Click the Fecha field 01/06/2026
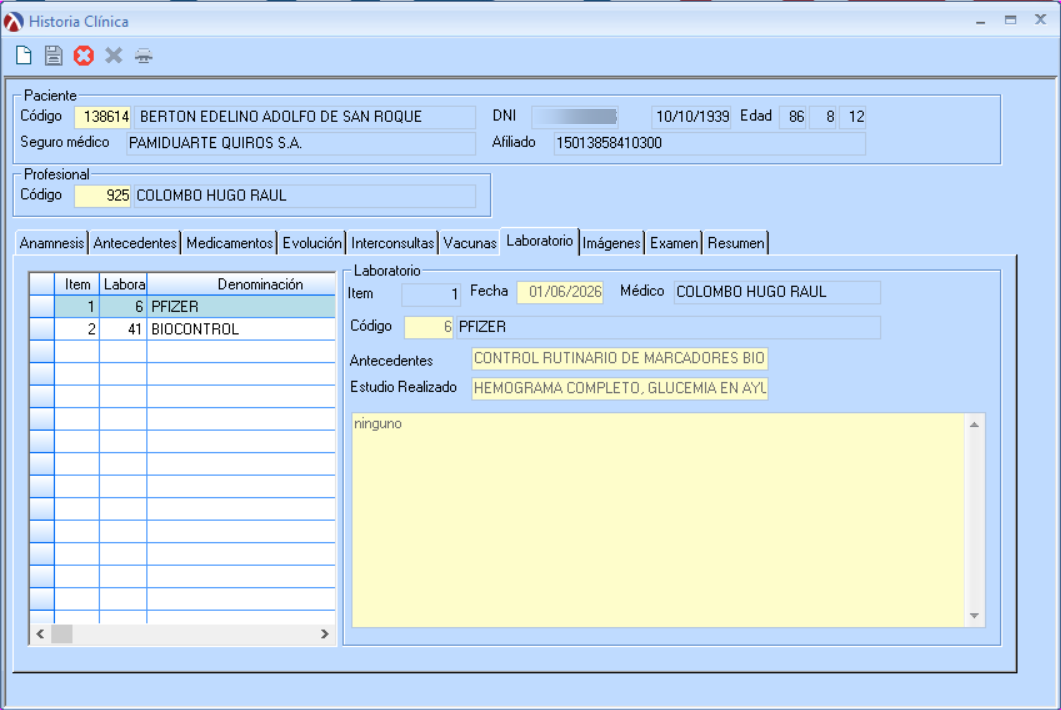The height and width of the screenshot is (710, 1061). (560, 292)
